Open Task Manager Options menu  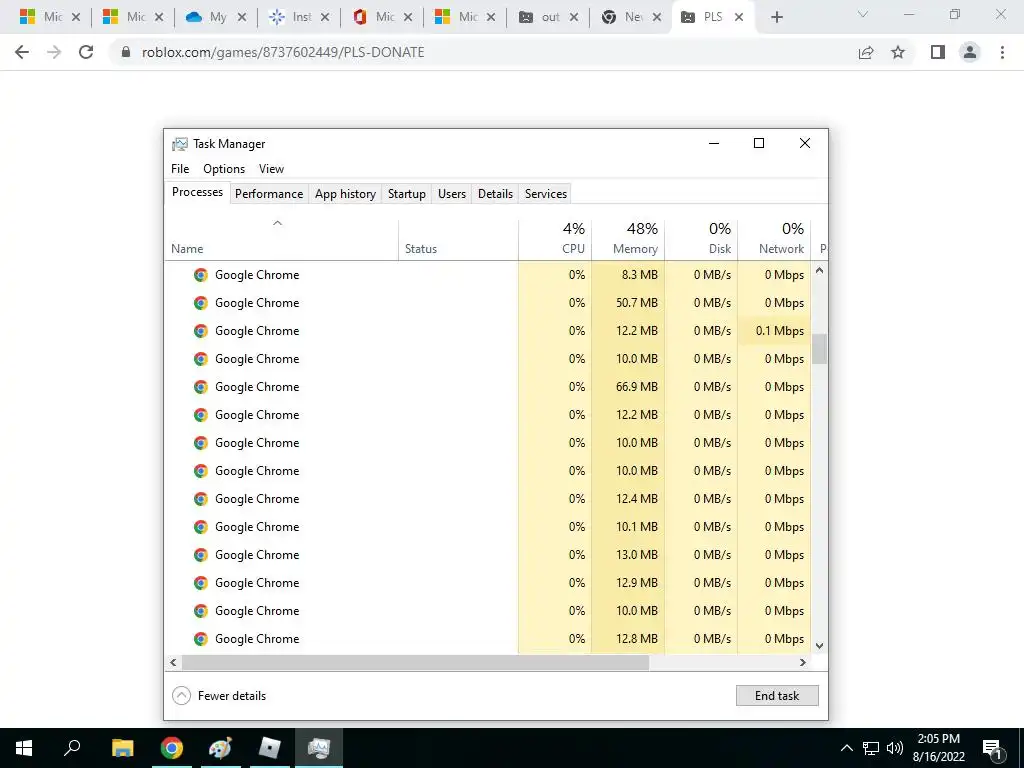224,168
